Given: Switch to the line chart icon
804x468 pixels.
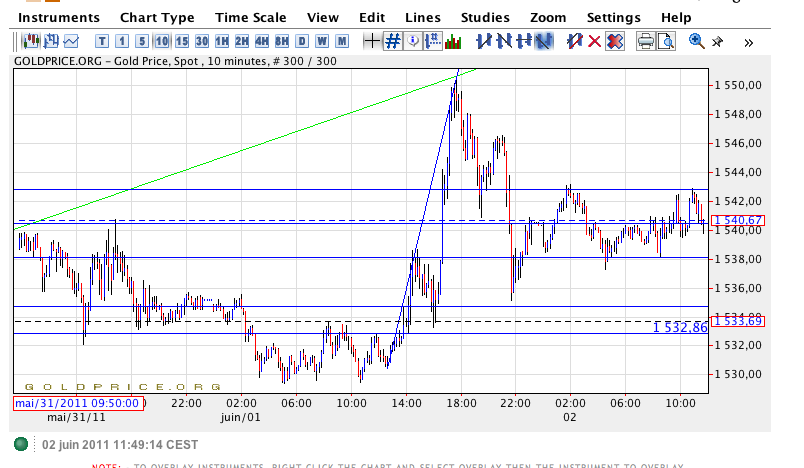Looking at the screenshot, I should (71, 41).
